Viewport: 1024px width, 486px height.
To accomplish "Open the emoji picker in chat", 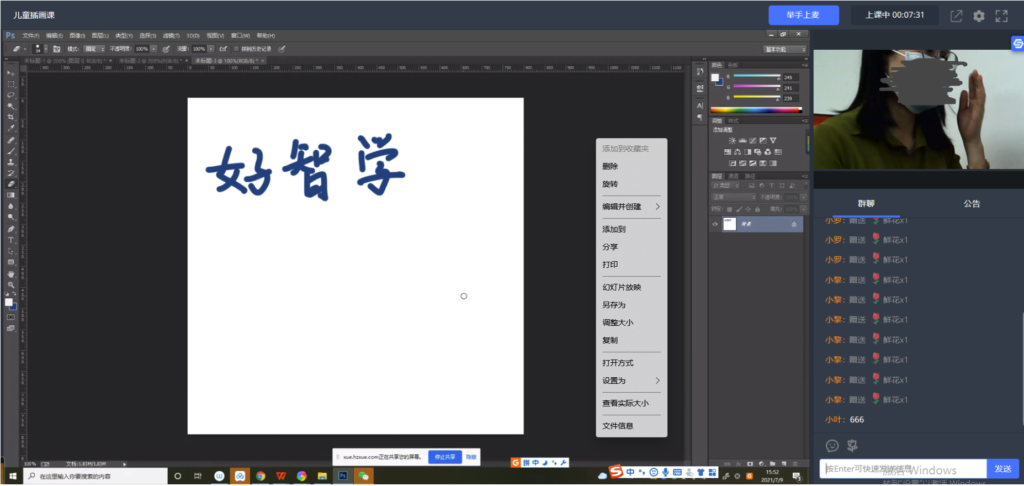I will pyautogui.click(x=832, y=446).
